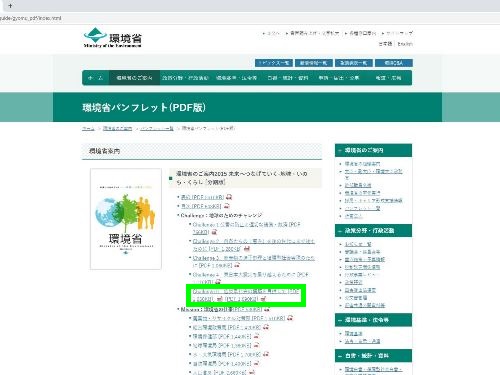Image resolution: width=500 pixels, height=375 pixels.
Task: Click PDF icon on the Mission heading line
Action: click(266, 309)
